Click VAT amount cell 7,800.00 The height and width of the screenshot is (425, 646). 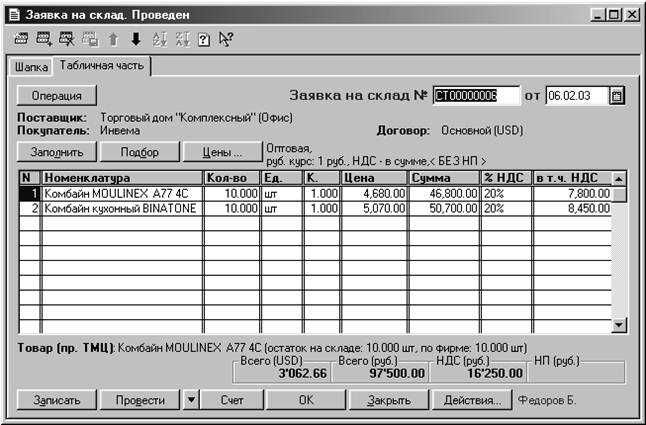click(572, 194)
